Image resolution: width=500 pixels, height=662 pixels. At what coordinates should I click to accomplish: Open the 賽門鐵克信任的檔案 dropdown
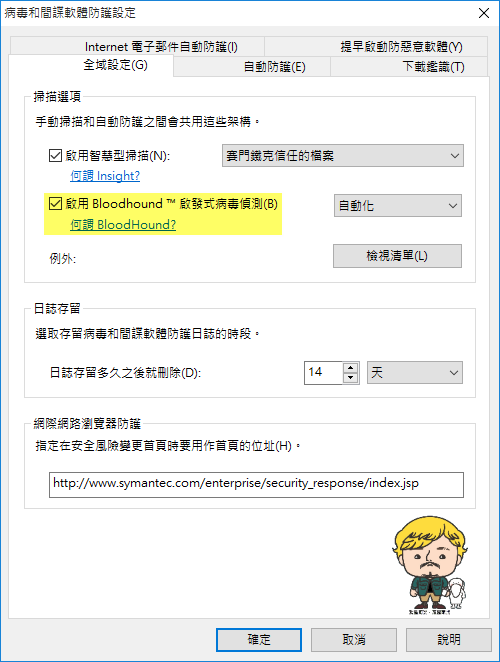pos(343,155)
